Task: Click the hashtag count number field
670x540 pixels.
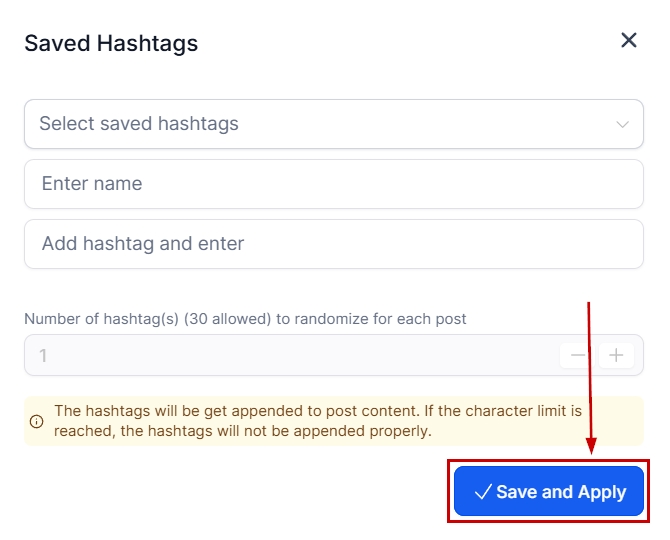Action: tap(290, 355)
